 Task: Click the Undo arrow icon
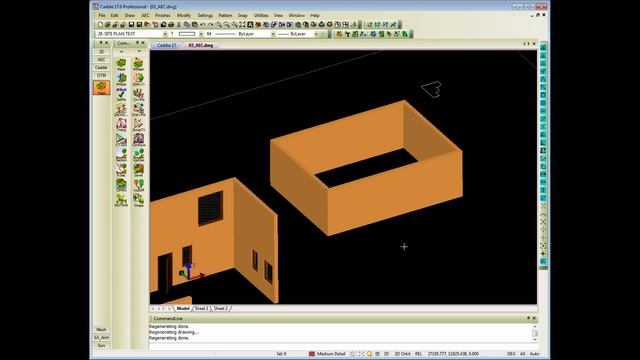pyautogui.click(x=202, y=25)
